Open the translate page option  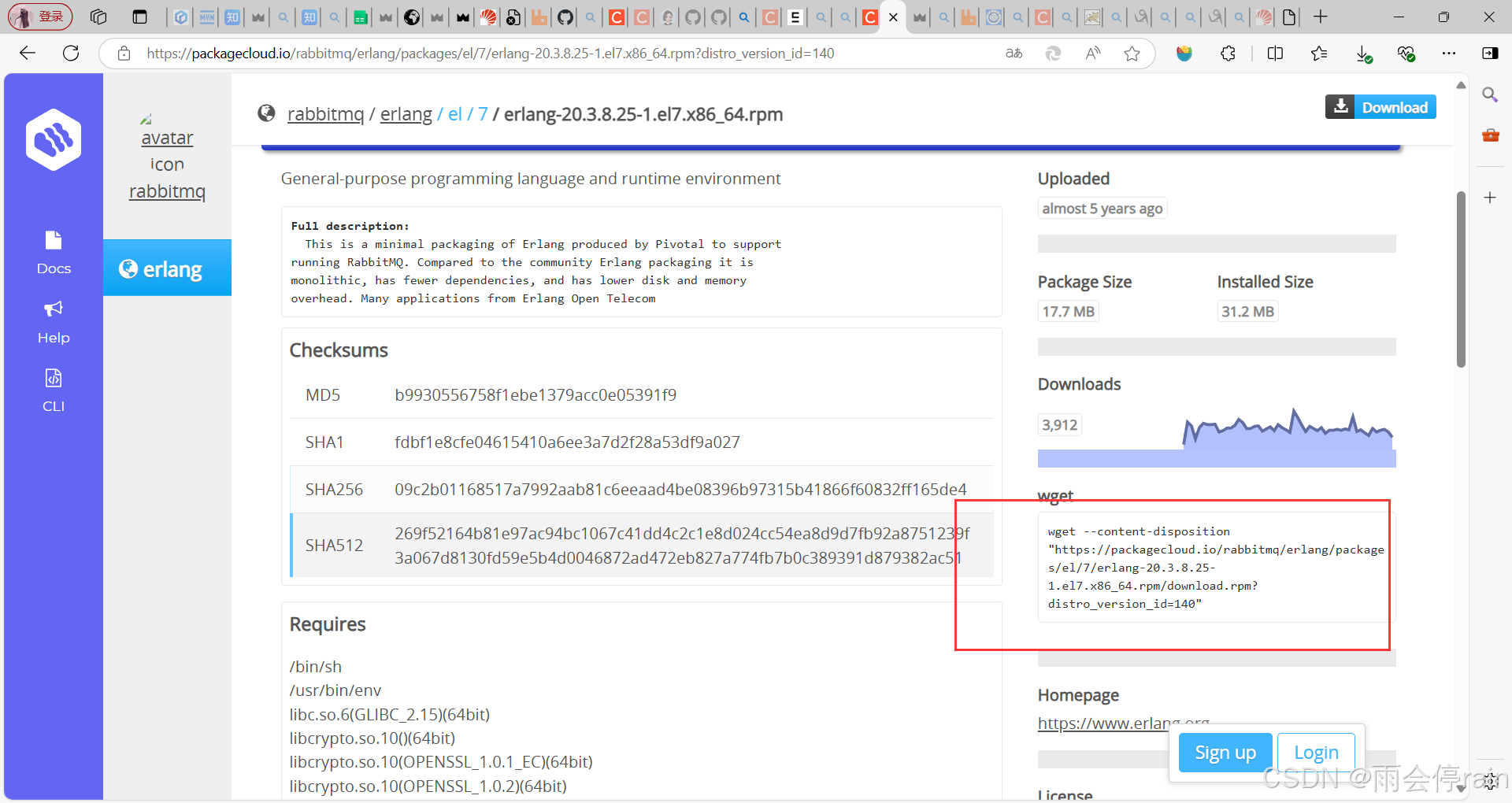tap(1014, 54)
